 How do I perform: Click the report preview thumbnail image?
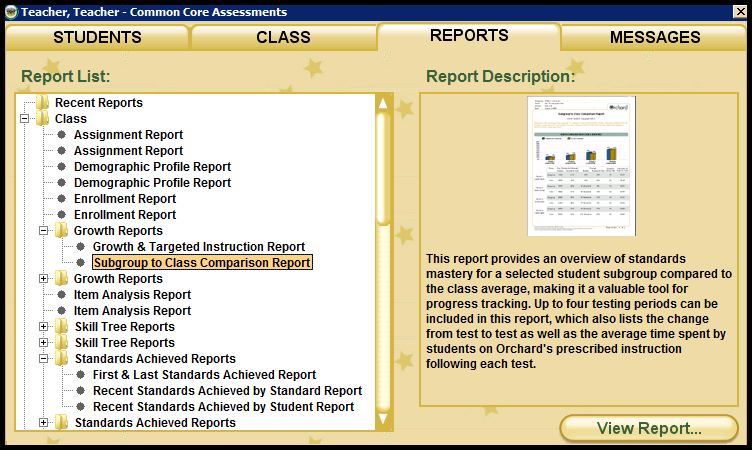(x=581, y=166)
